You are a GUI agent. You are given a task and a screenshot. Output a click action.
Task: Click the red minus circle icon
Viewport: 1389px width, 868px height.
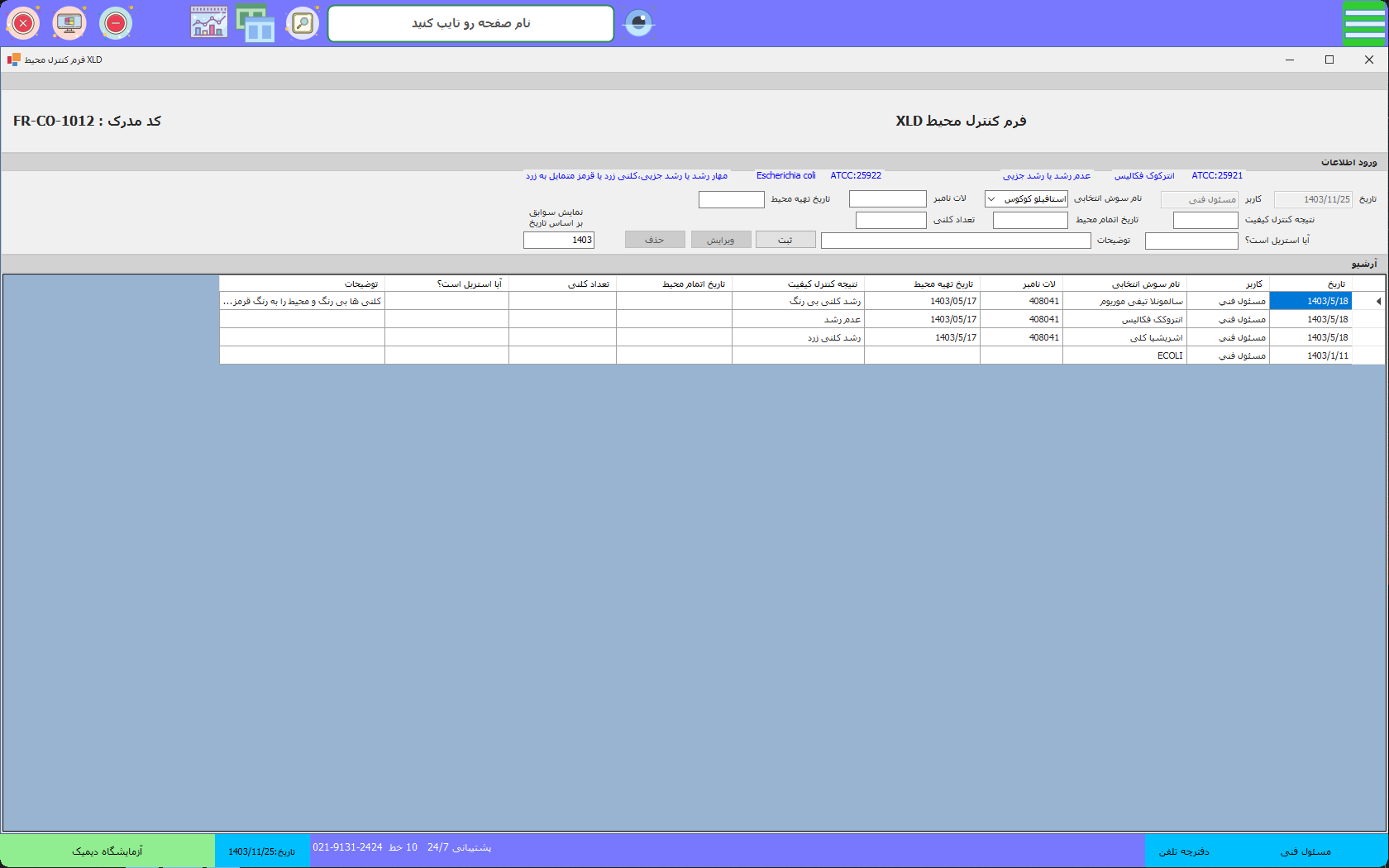coord(116,23)
